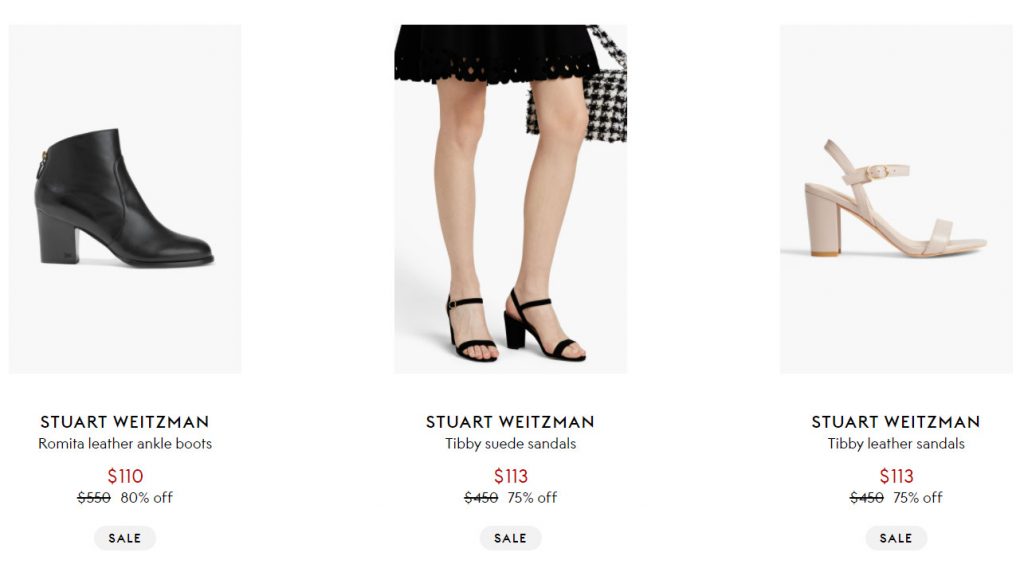This screenshot has height=568, width=1024.
Task: Click the 75% off label under suede sandals
Action: coord(532,498)
